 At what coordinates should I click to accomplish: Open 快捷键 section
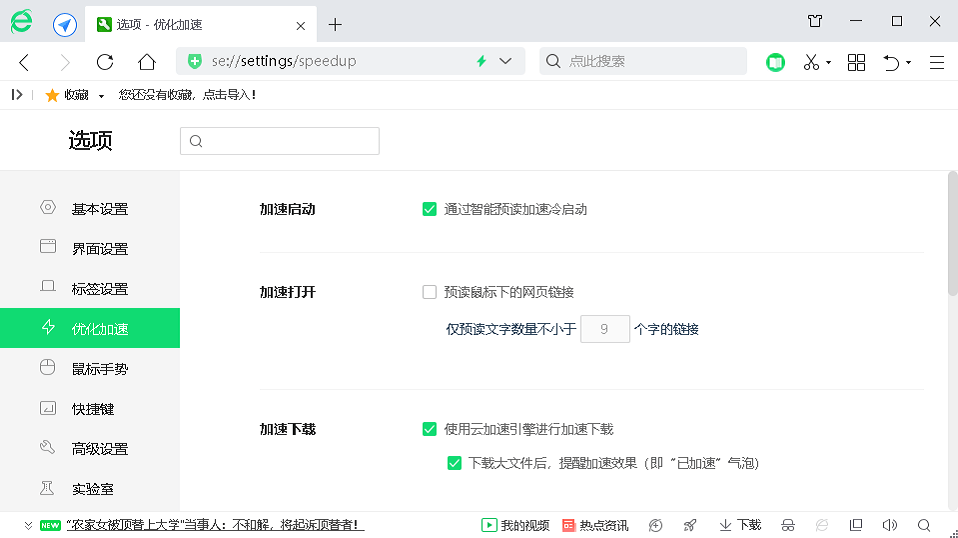pyautogui.click(x=90, y=409)
